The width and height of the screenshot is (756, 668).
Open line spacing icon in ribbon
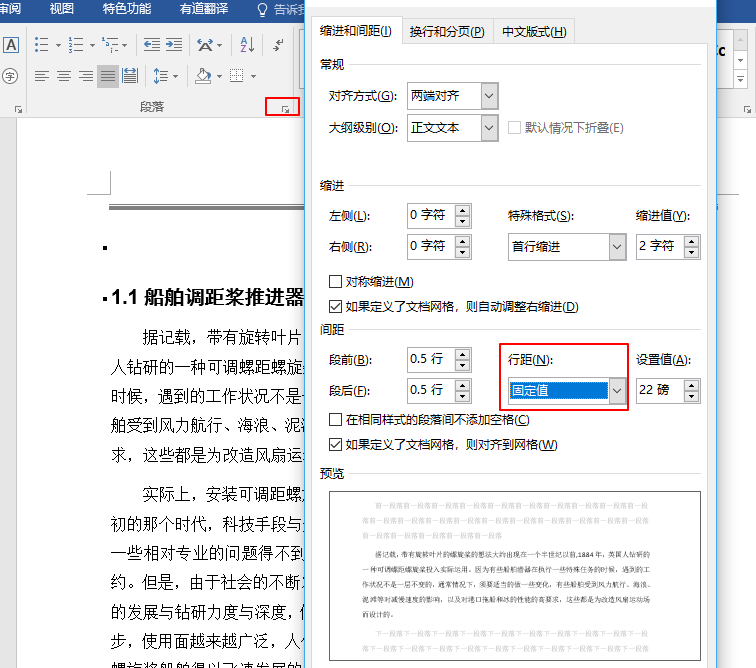160,76
